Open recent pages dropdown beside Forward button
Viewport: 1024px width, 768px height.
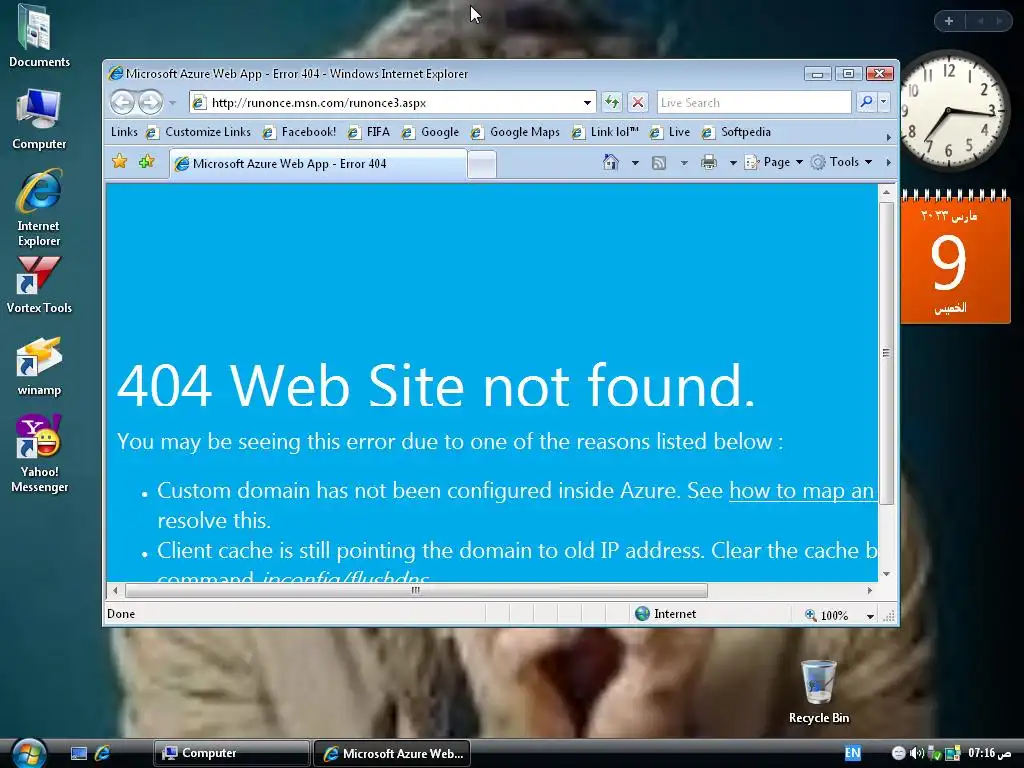[172, 103]
